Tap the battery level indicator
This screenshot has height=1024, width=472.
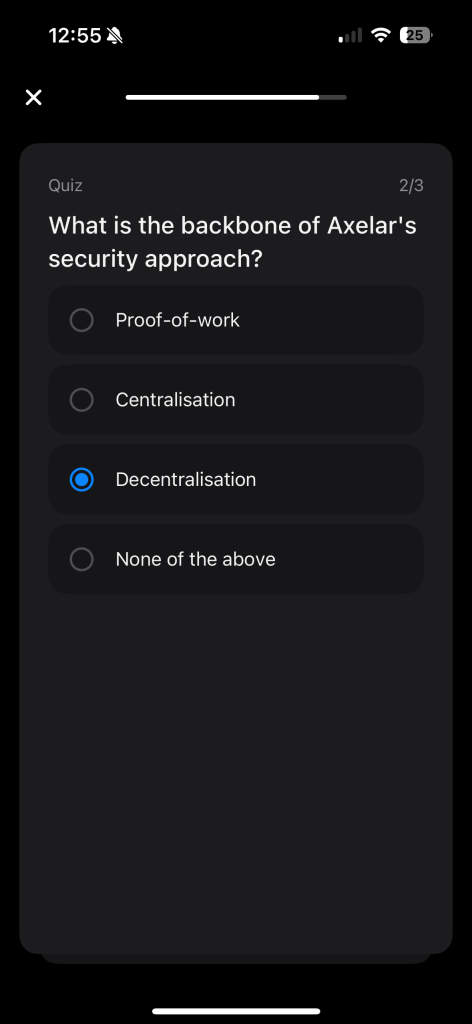416,35
